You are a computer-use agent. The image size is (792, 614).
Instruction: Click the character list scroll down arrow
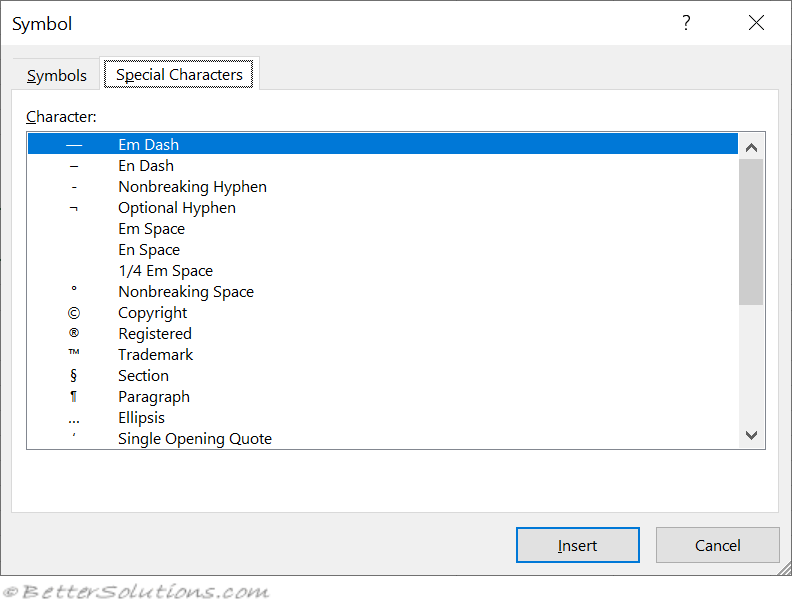[x=751, y=435]
